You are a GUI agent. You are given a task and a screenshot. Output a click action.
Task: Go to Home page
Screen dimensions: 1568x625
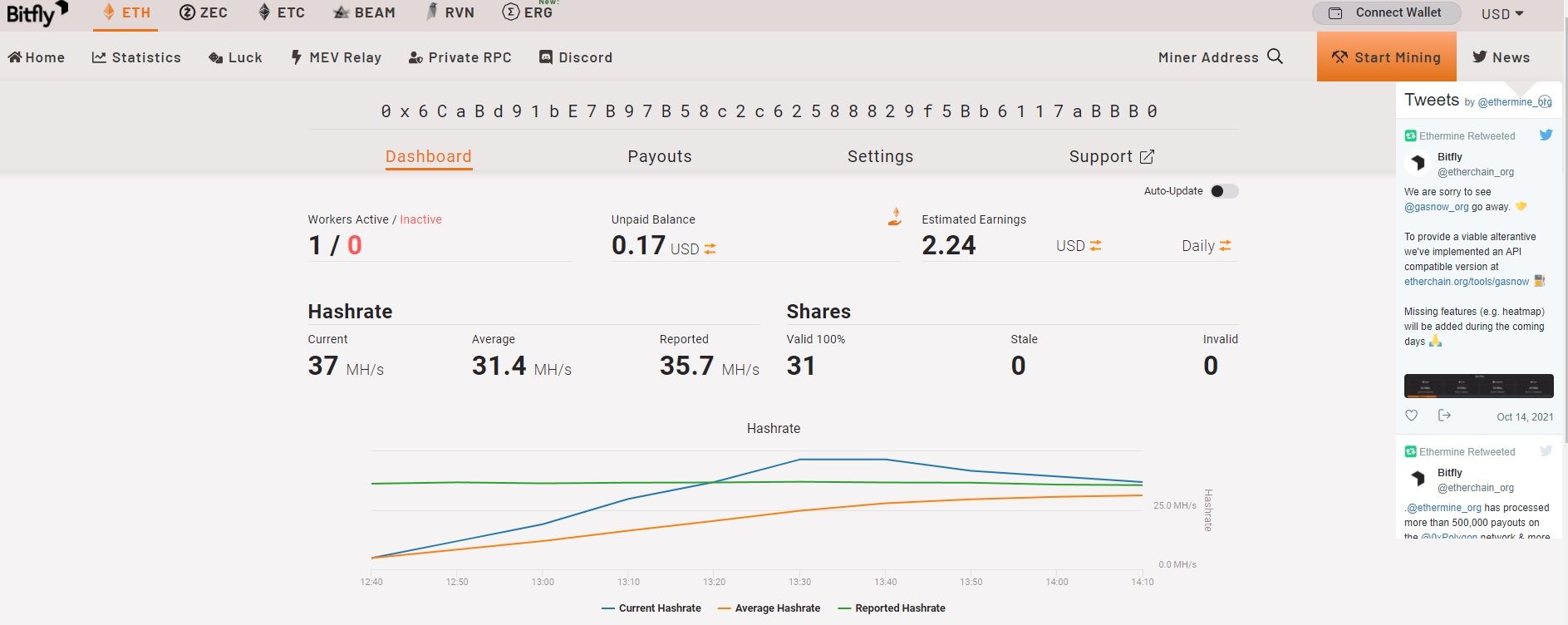37,57
